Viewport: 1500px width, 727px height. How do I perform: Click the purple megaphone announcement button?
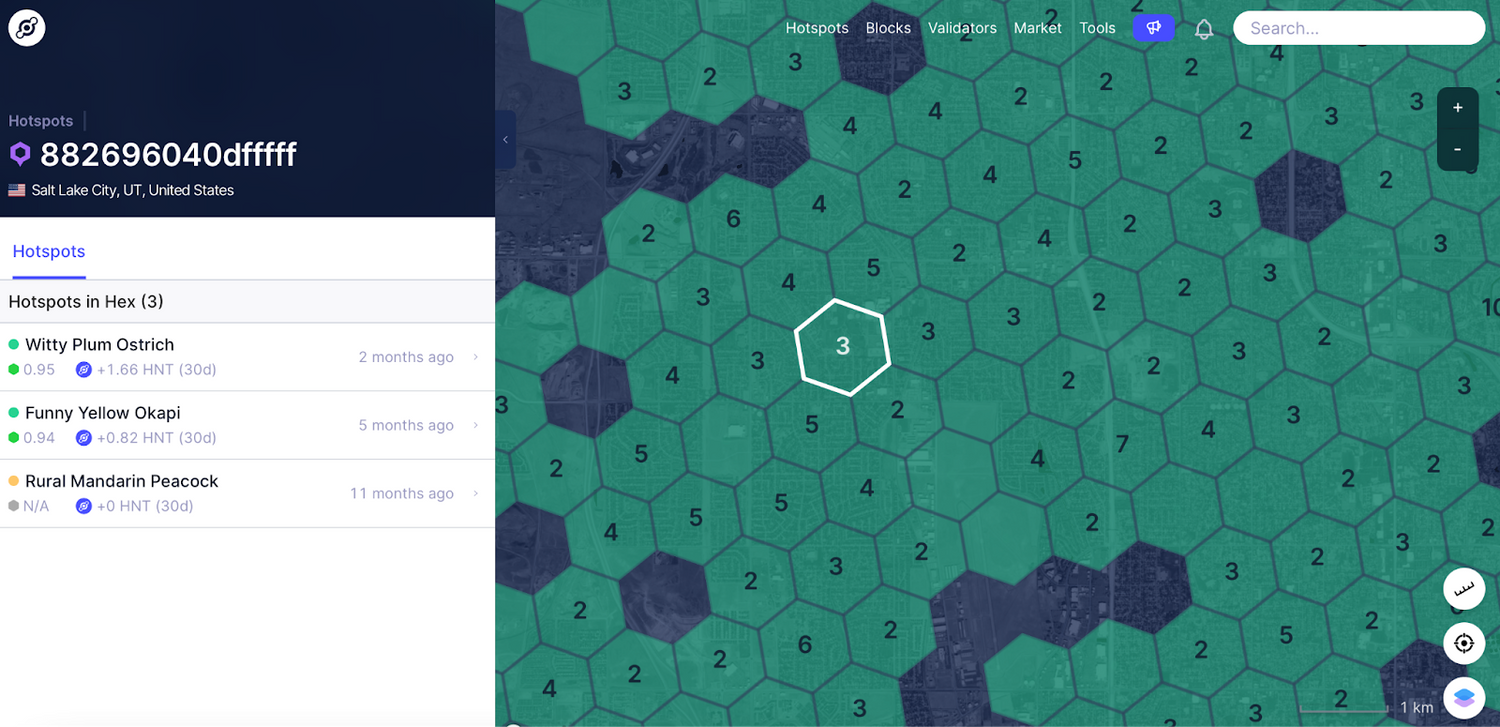click(1153, 28)
